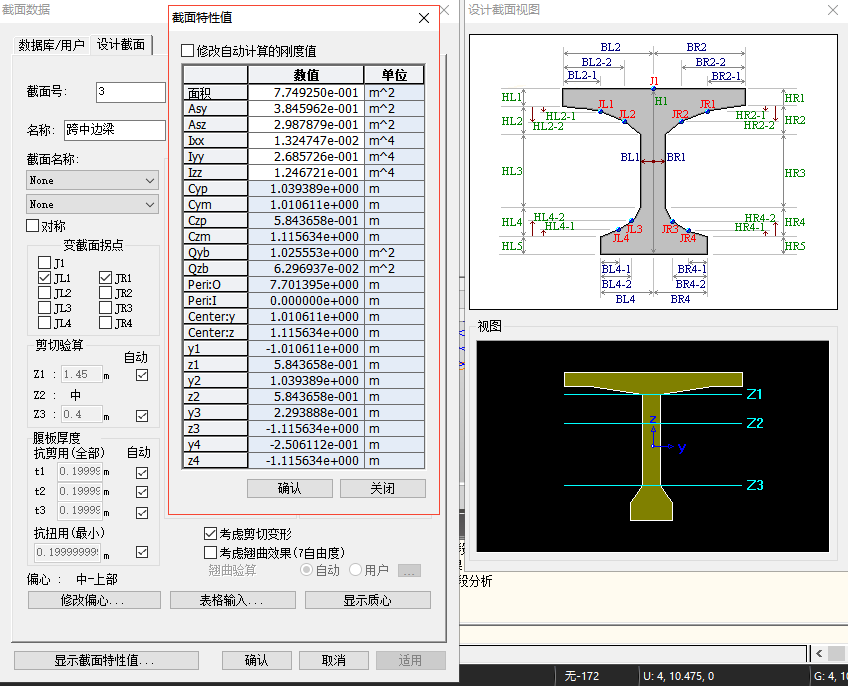Select the 面积 value cell in table
The width and height of the screenshot is (848, 686).
(x=306, y=92)
